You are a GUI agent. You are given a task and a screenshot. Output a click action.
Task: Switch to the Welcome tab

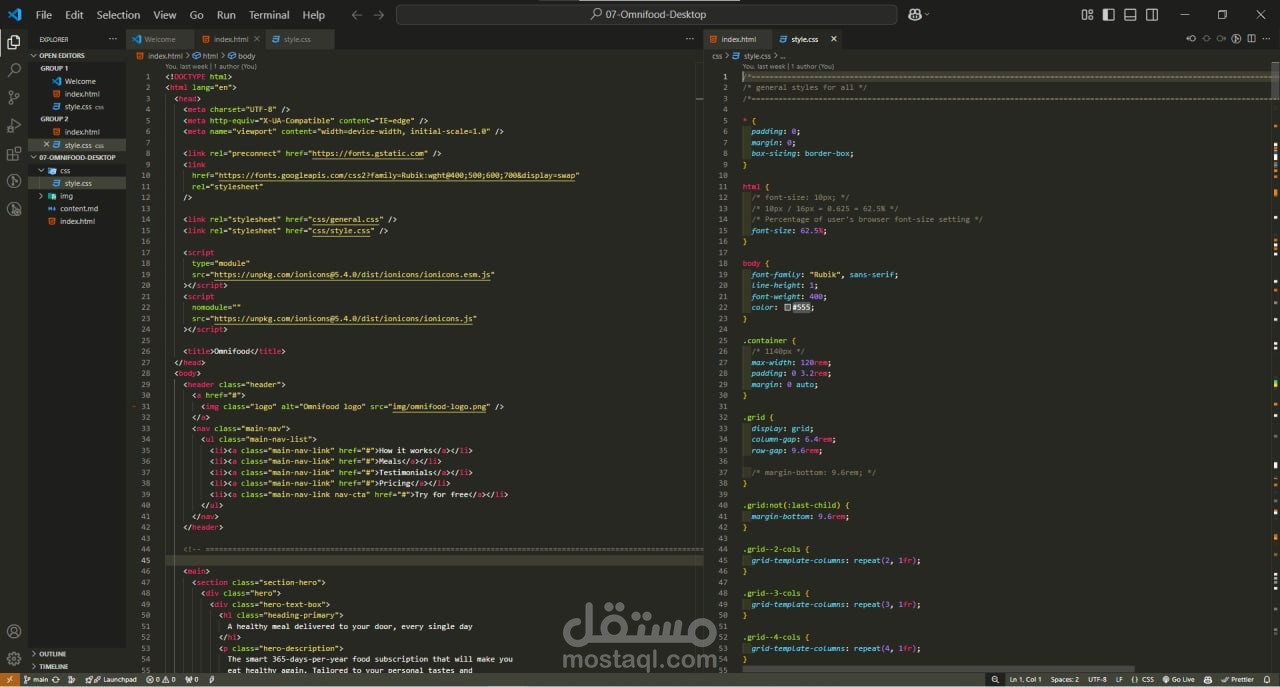[161, 39]
